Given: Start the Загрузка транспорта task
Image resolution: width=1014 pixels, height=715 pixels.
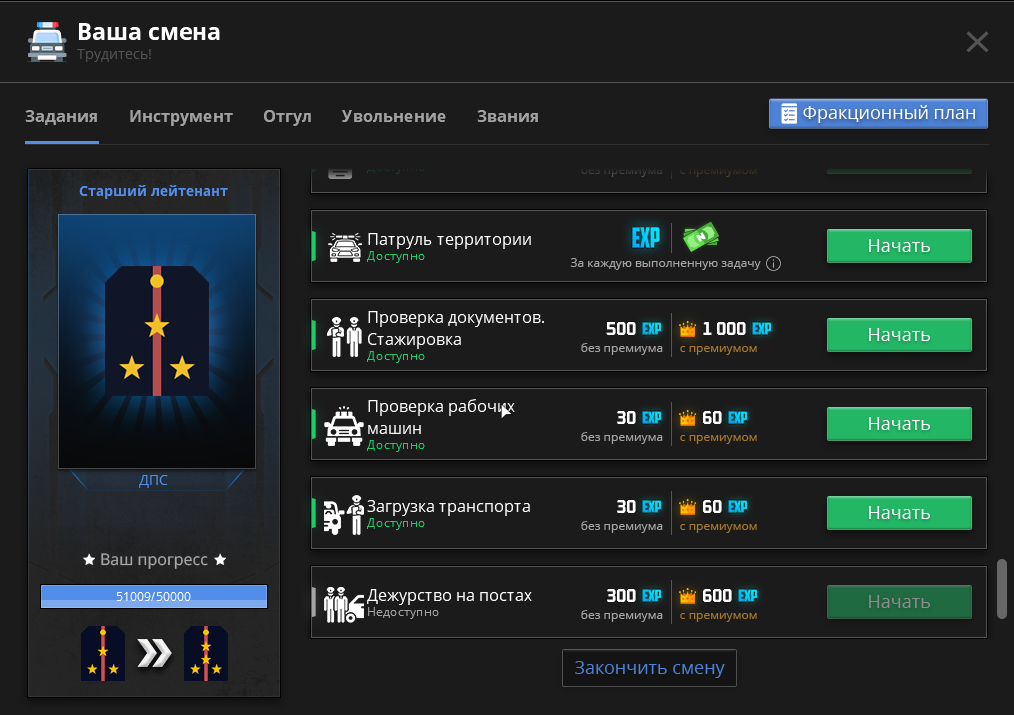Looking at the screenshot, I should pyautogui.click(x=899, y=513).
